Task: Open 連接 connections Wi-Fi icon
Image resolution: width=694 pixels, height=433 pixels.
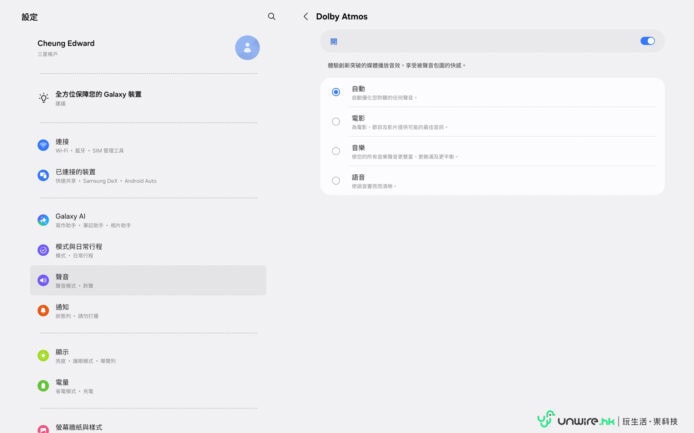Action: coord(43,145)
